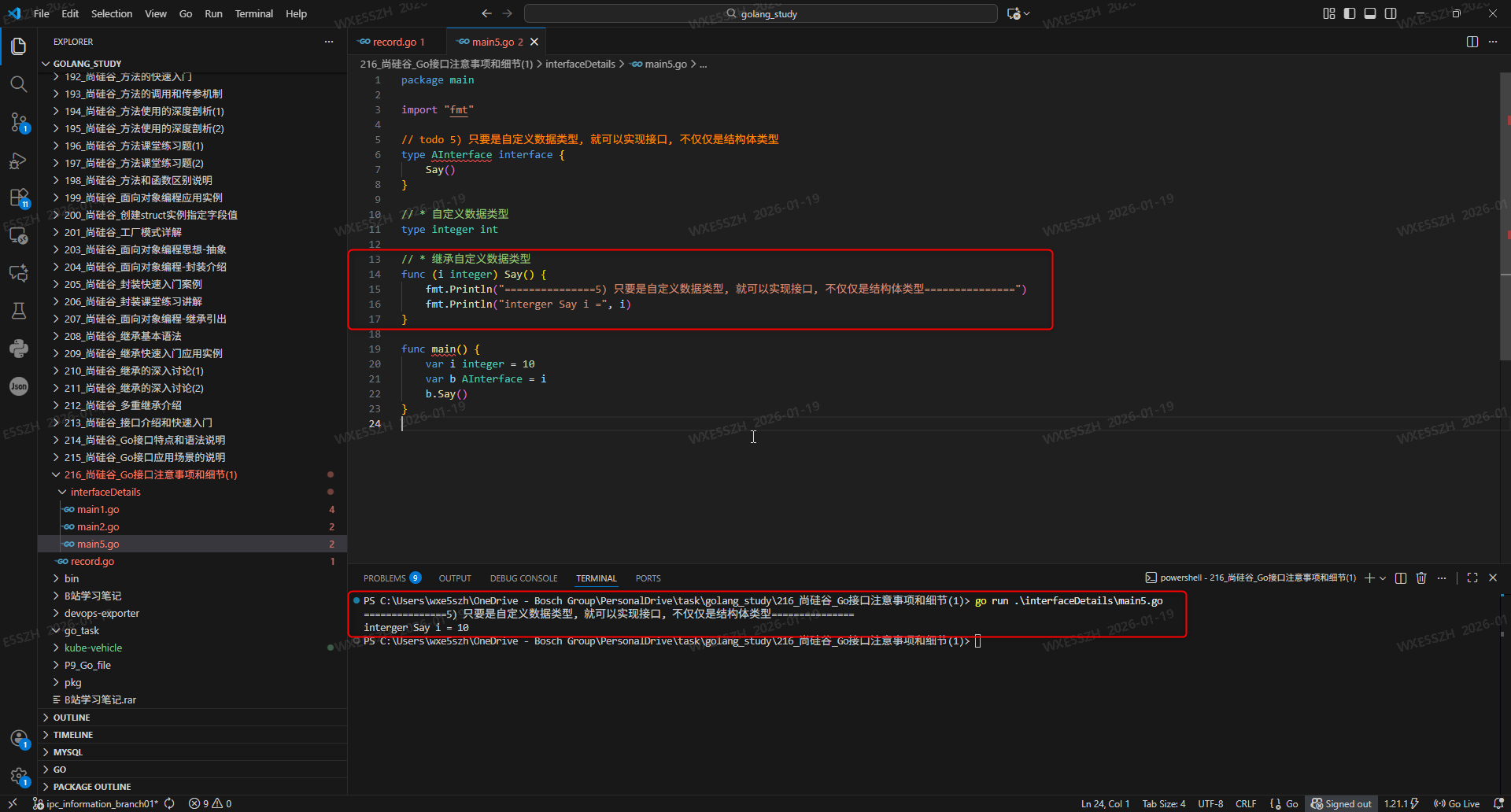
Task: Split the terminal pane
Action: (x=1401, y=578)
